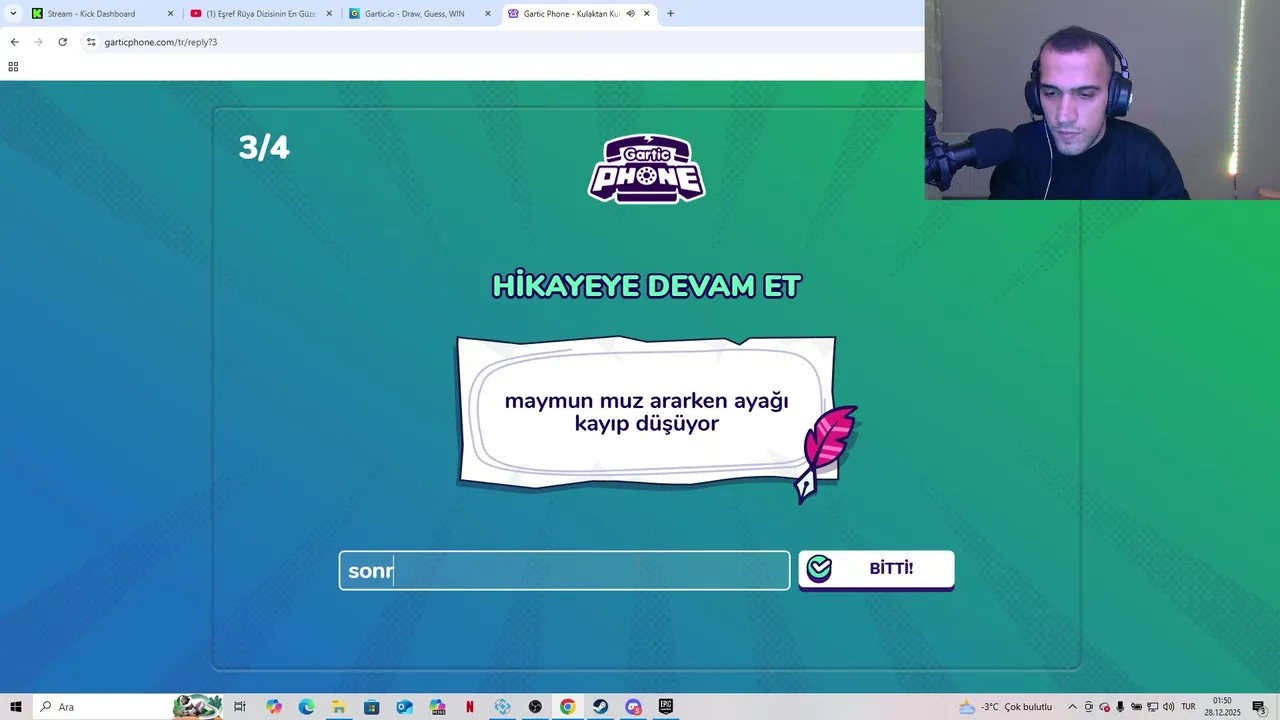Open Microsoft Edge from the taskbar
Image resolution: width=1280 pixels, height=720 pixels.
(x=306, y=707)
